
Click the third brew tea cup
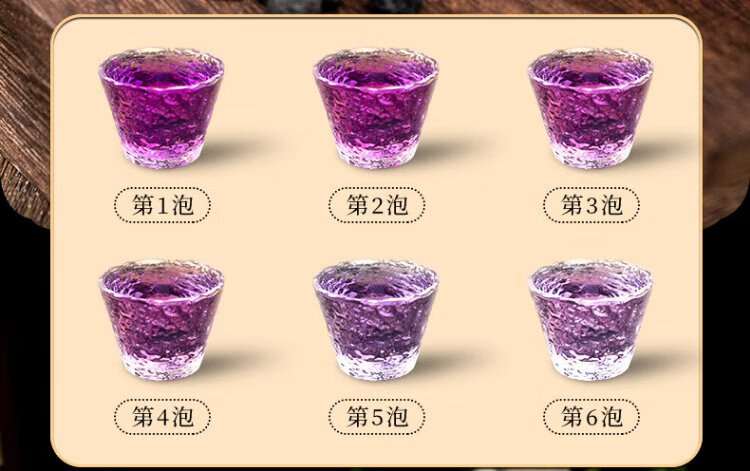[591, 107]
